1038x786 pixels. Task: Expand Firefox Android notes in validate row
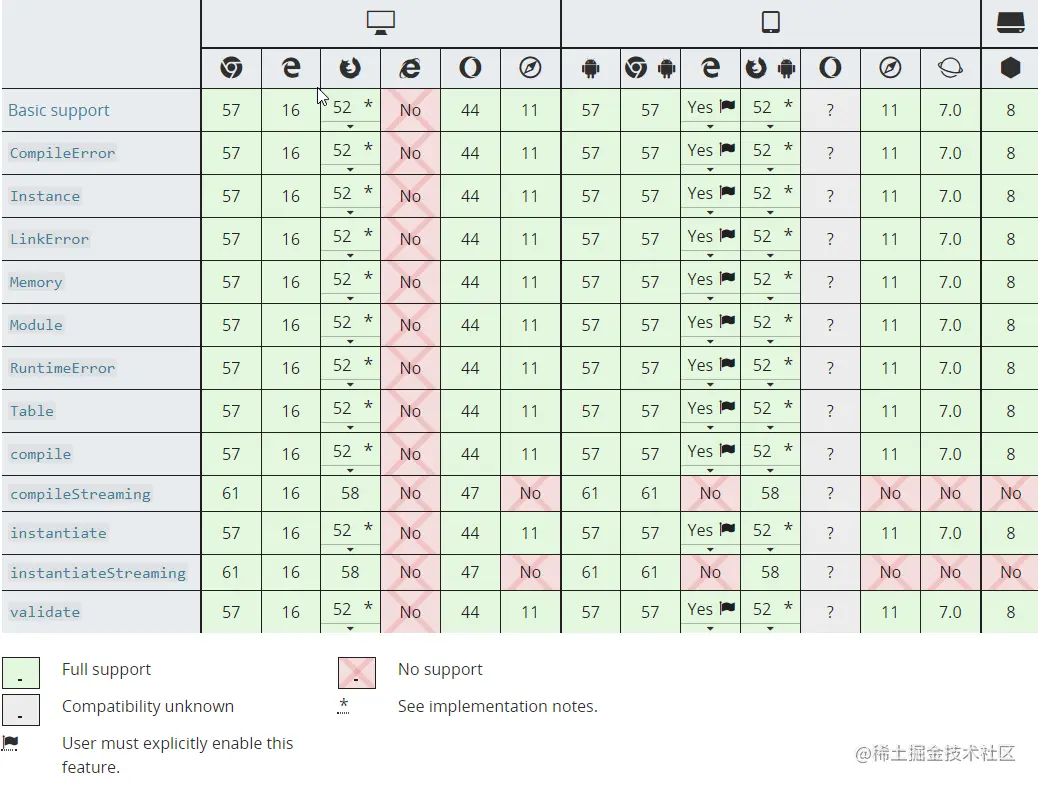770,628
